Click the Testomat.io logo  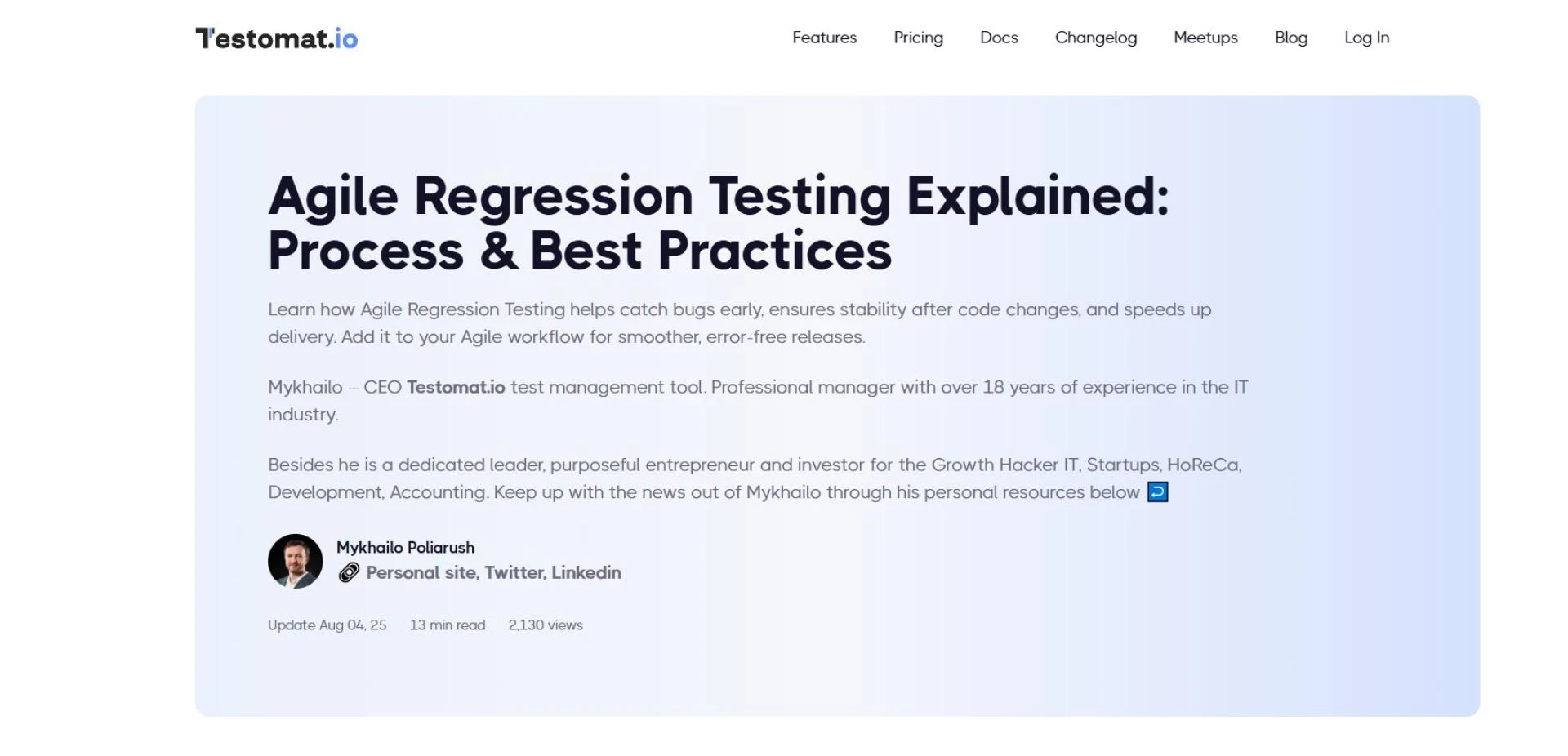(277, 38)
